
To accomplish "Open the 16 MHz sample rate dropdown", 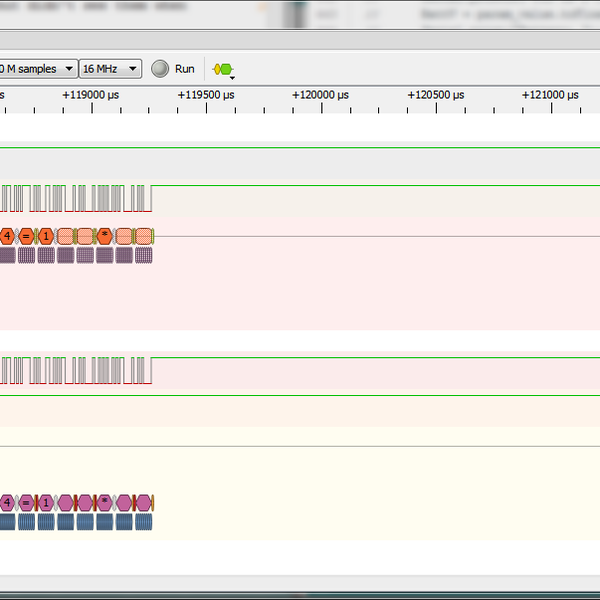I will point(110,69).
